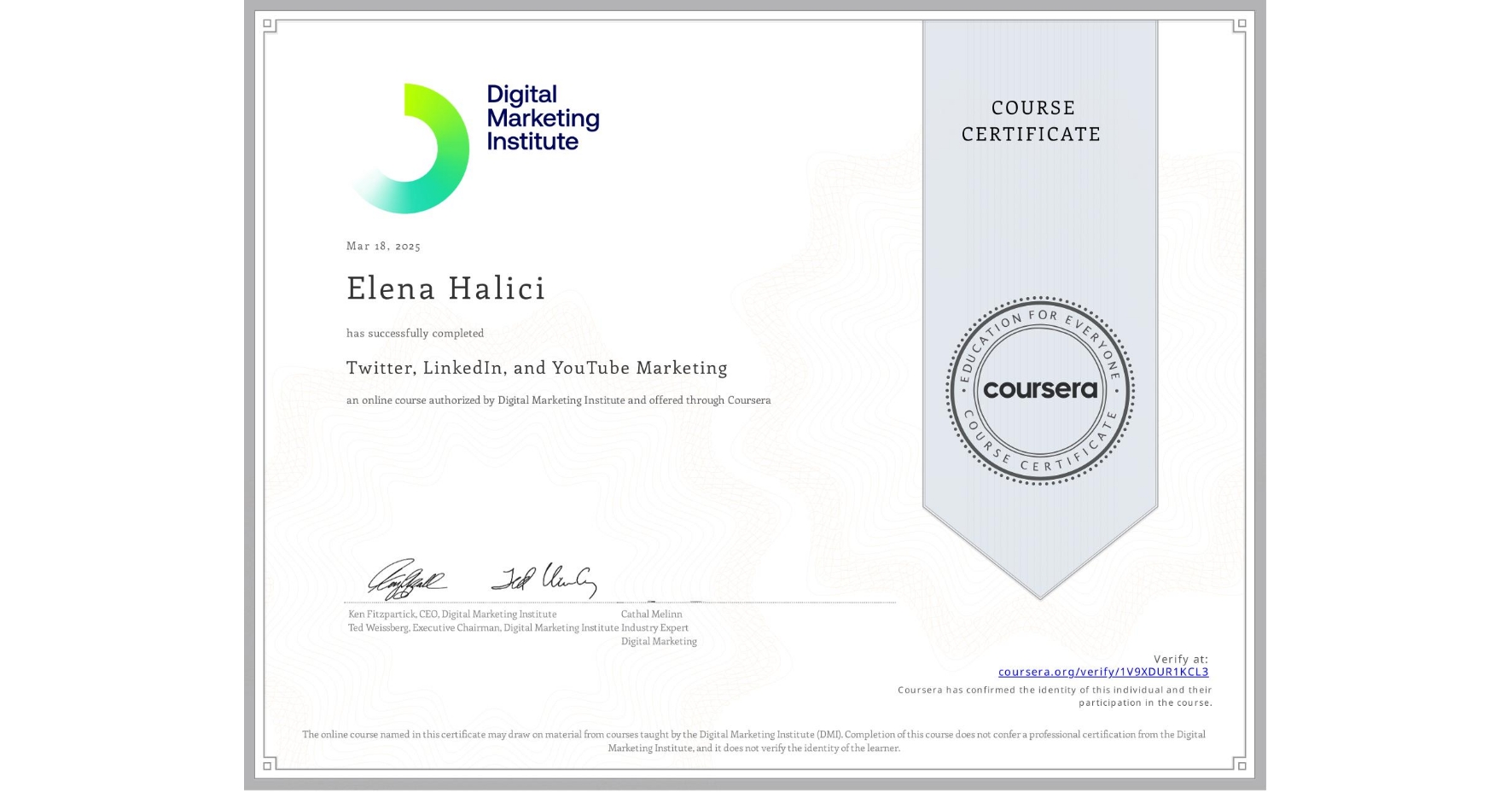Select the Cathal Melinn name text

pos(651,614)
